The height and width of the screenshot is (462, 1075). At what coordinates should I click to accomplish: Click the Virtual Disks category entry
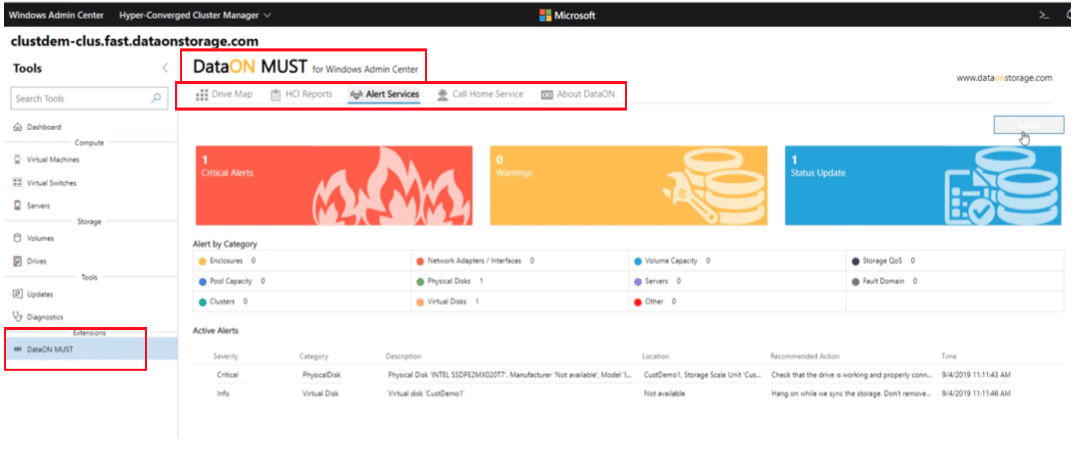pyautogui.click(x=448, y=302)
